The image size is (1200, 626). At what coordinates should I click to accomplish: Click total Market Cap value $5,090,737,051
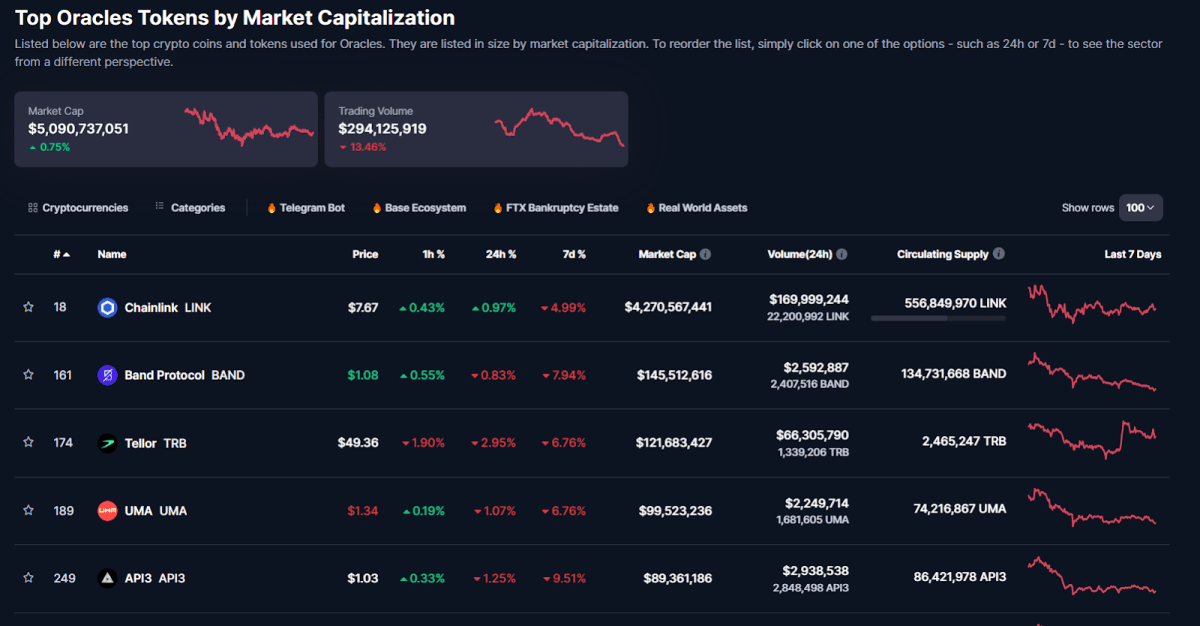(78, 129)
